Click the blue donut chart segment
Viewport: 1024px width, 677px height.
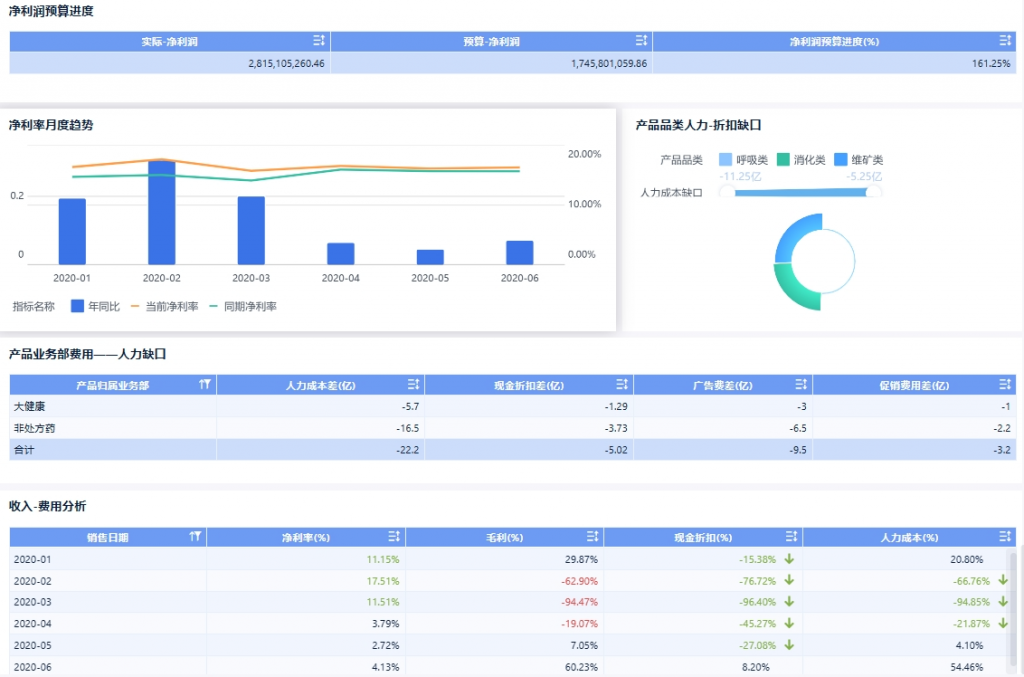click(x=793, y=233)
